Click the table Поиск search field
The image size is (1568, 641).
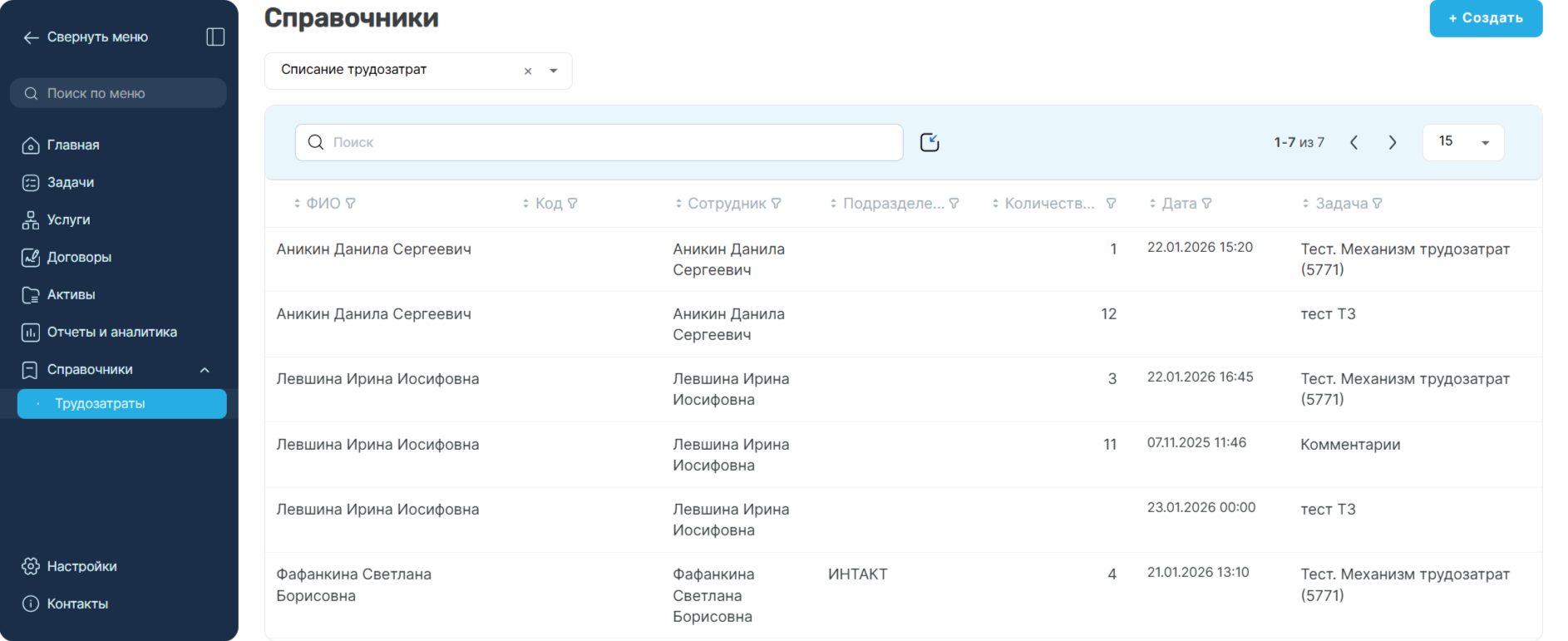tap(599, 142)
